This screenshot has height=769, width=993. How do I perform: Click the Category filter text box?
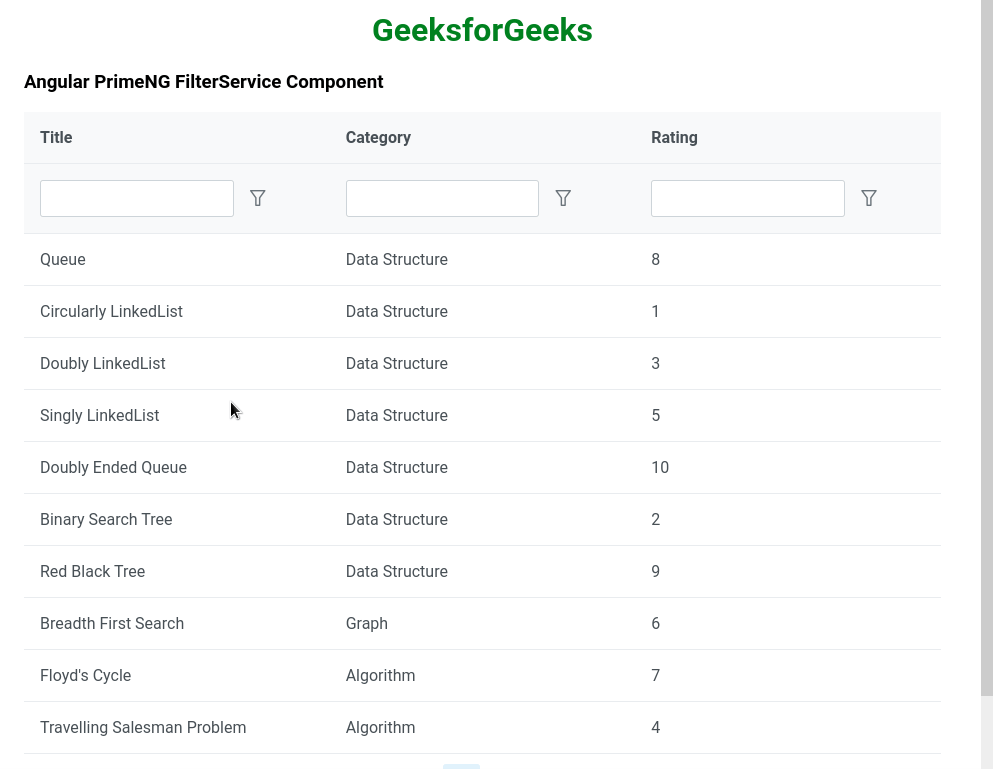[x=442, y=198]
